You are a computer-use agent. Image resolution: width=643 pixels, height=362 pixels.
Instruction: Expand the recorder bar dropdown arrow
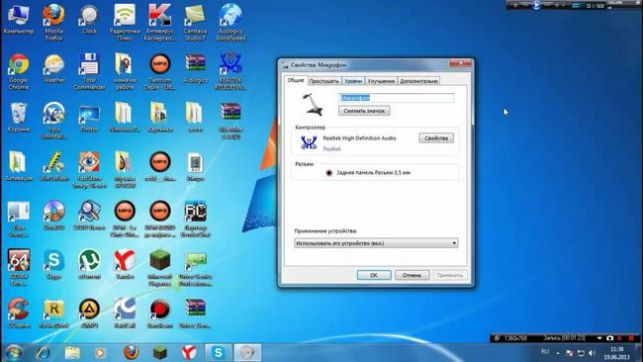[600, 338]
